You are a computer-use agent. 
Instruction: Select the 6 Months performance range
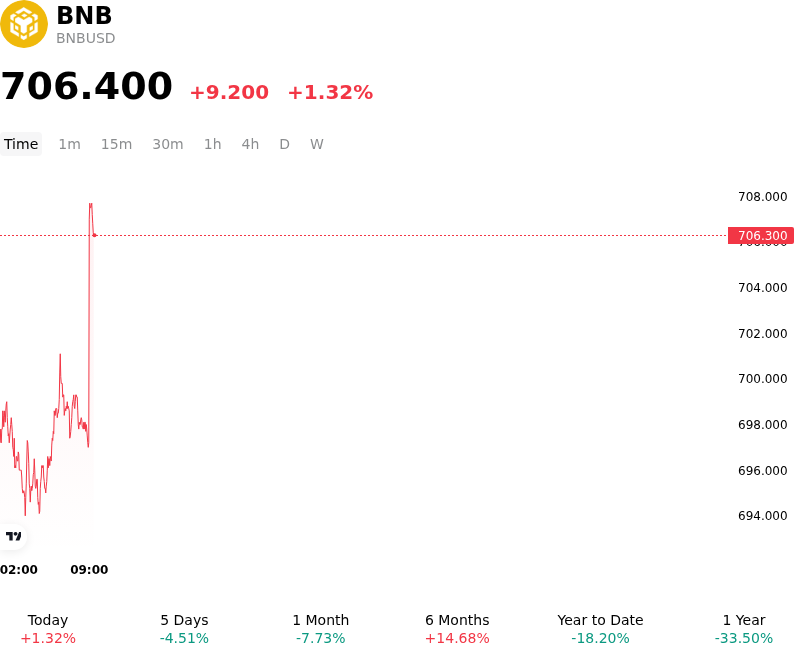tap(457, 629)
